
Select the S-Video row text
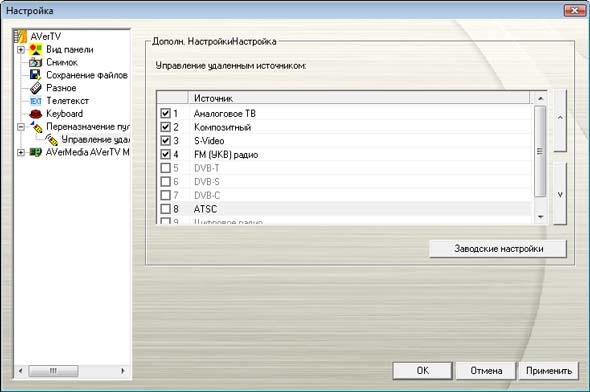pos(209,141)
